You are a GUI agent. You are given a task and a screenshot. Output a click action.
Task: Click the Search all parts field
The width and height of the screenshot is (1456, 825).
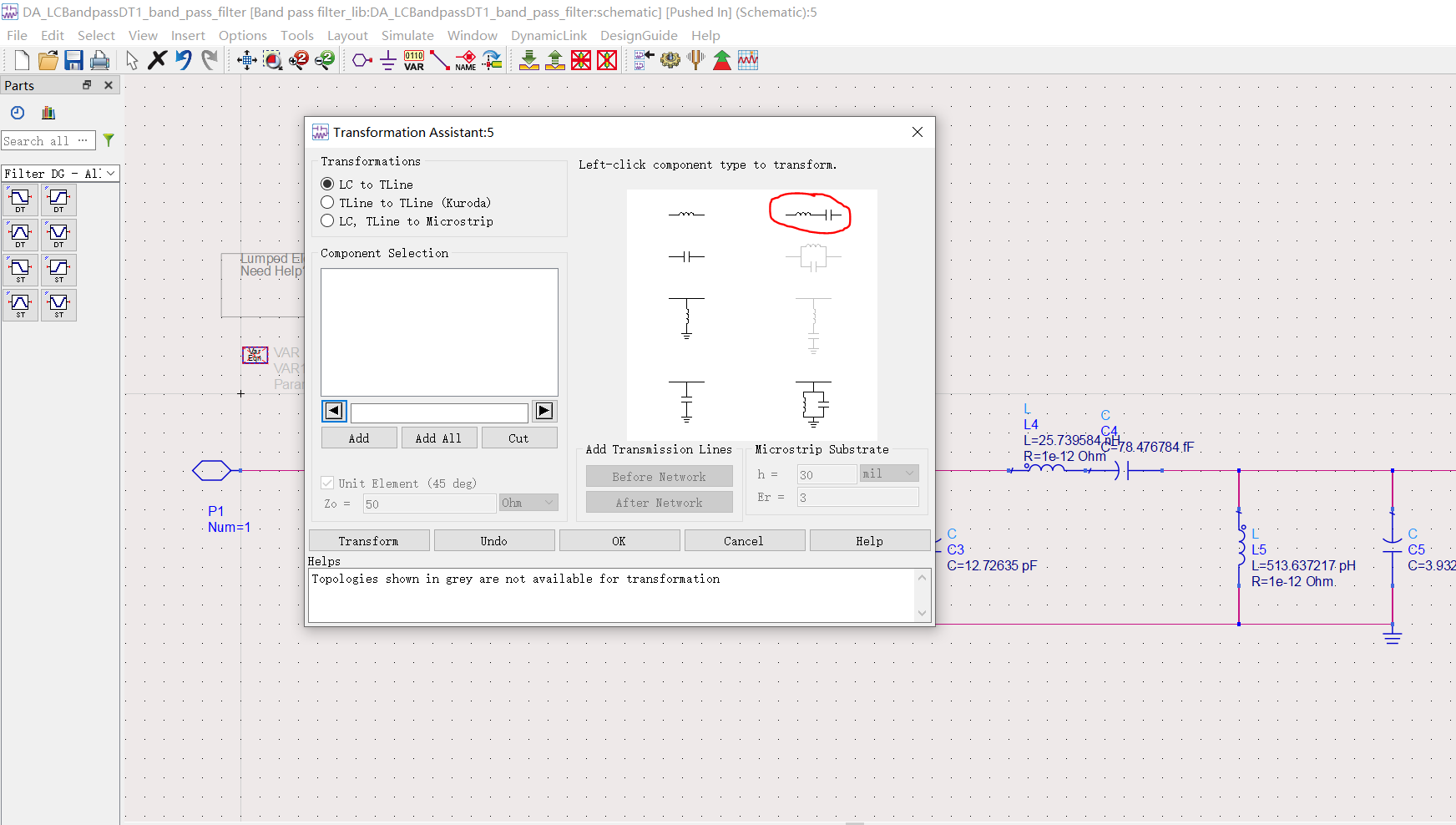pyautogui.click(x=48, y=141)
